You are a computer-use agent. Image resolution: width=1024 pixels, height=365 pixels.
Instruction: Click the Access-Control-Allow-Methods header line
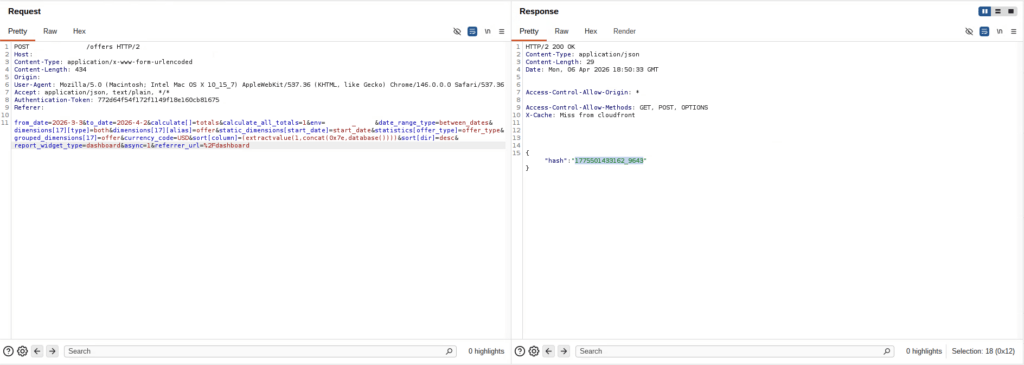tap(616, 107)
